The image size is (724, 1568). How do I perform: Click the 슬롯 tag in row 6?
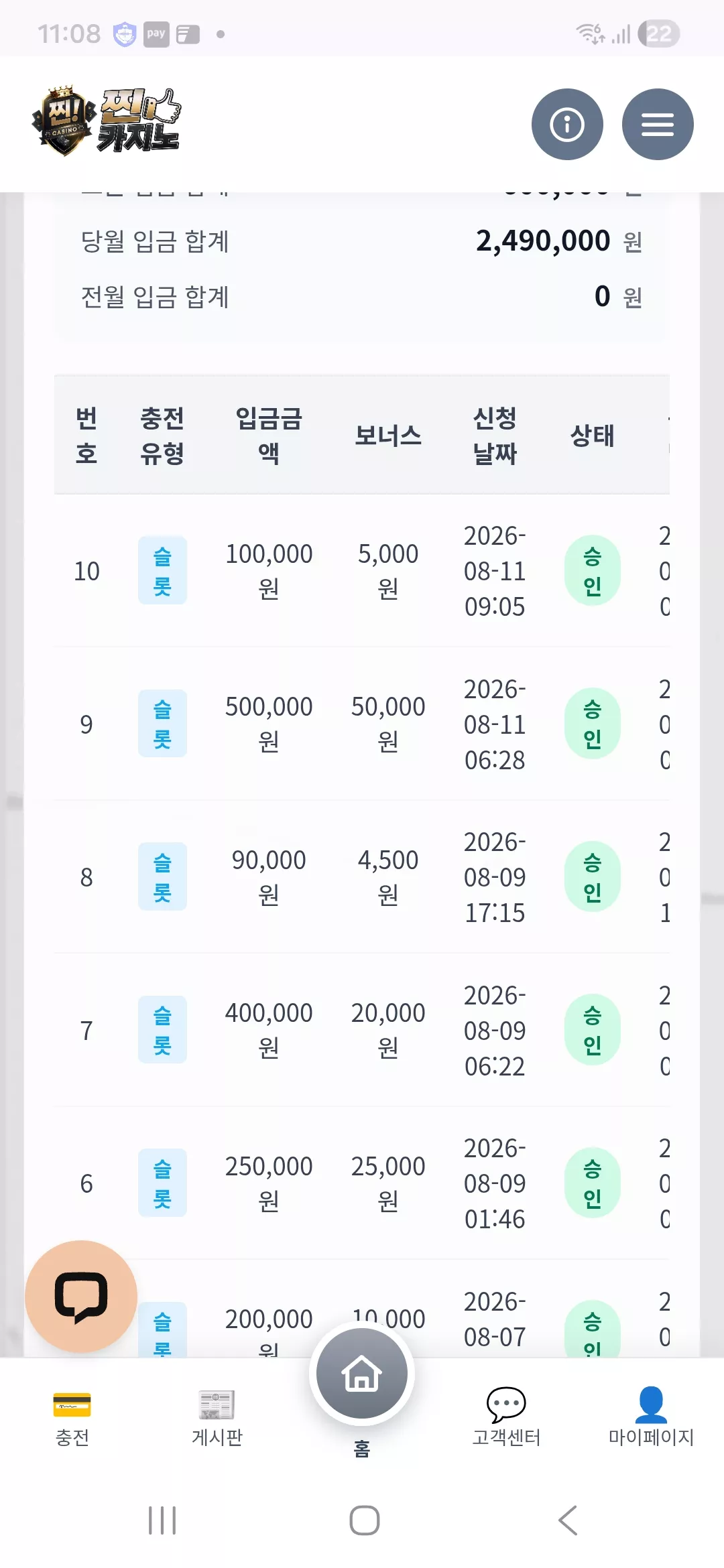pos(162,1183)
